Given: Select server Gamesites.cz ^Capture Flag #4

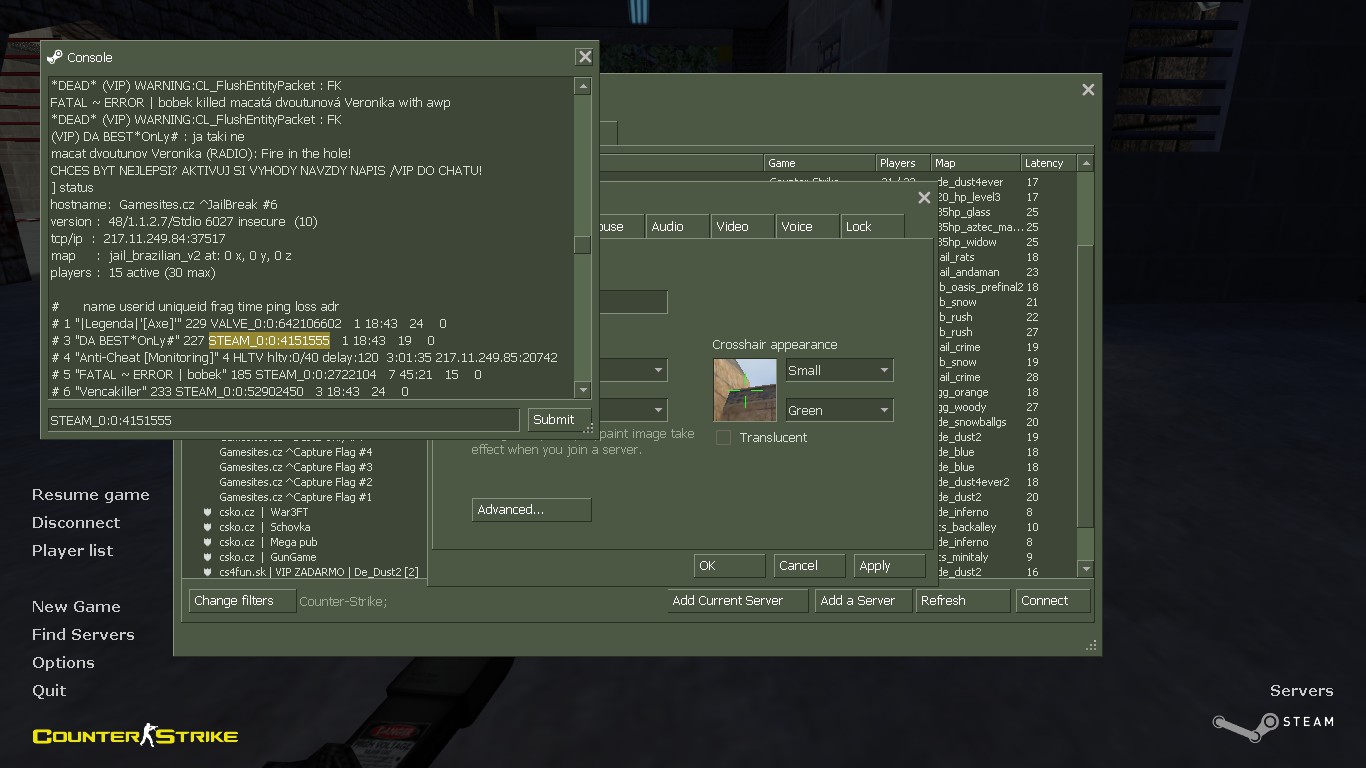Looking at the screenshot, I should pyautogui.click(x=296, y=452).
